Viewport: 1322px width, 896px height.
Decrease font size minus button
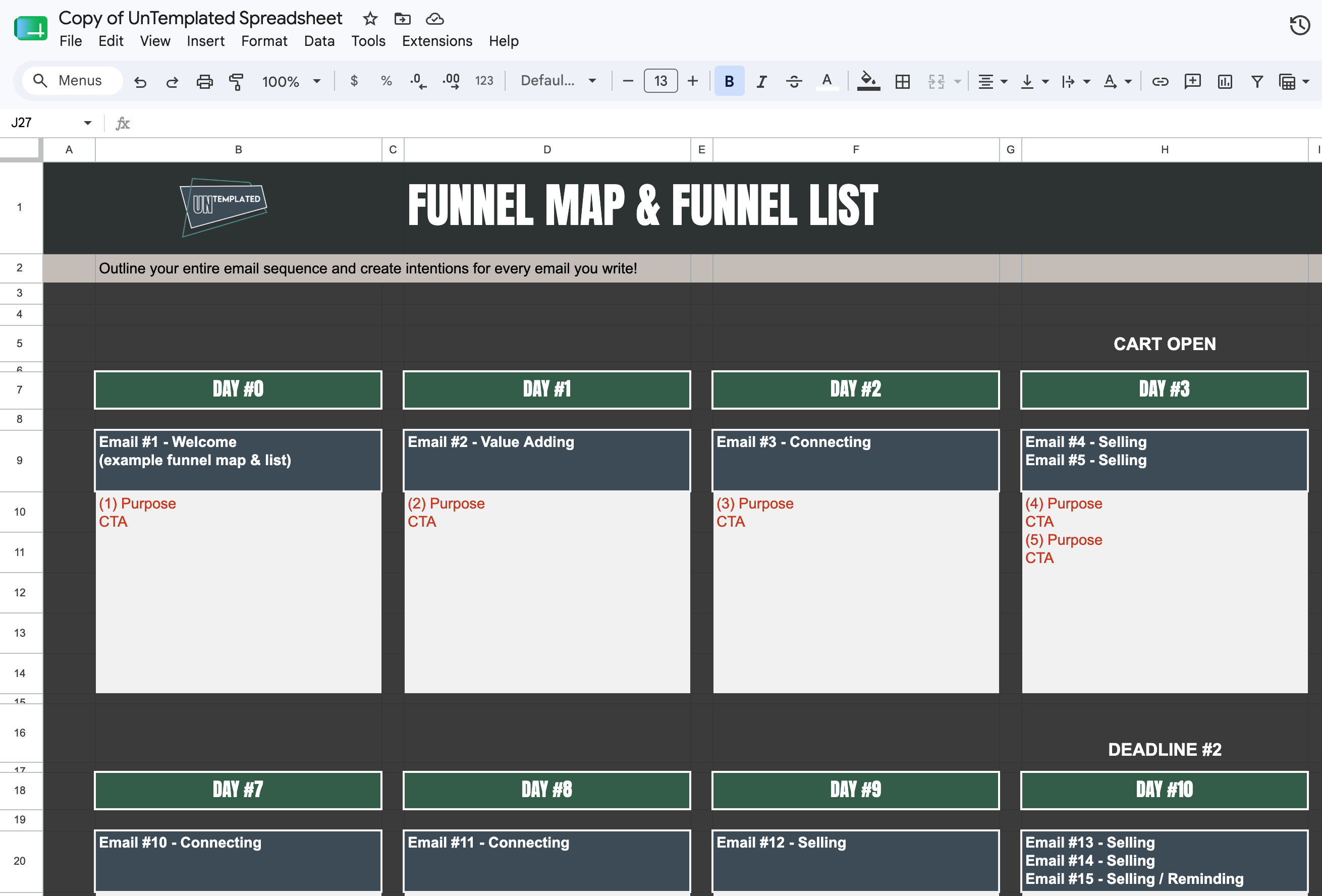tap(627, 81)
